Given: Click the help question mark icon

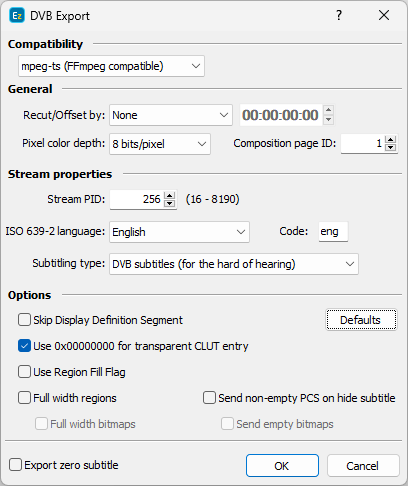Looking at the screenshot, I should pyautogui.click(x=339, y=15).
